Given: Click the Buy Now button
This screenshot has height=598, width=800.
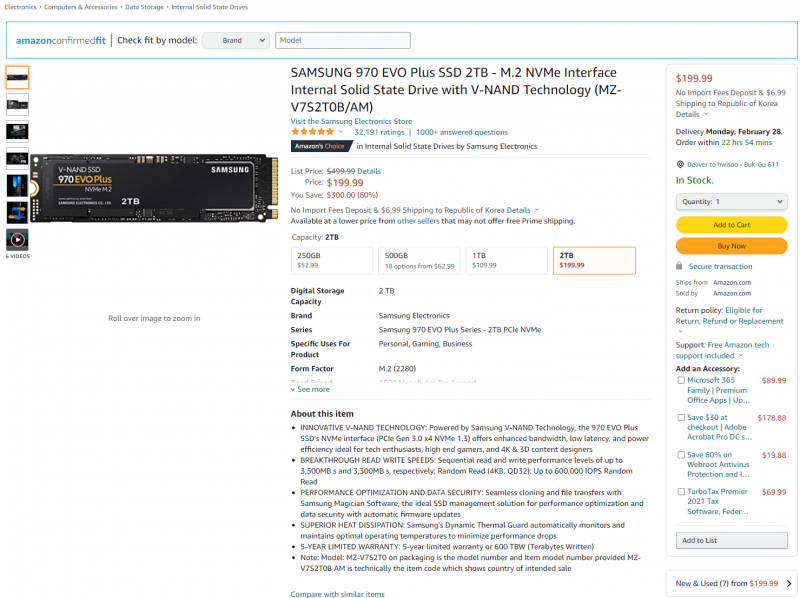Looking at the screenshot, I should pos(732,246).
